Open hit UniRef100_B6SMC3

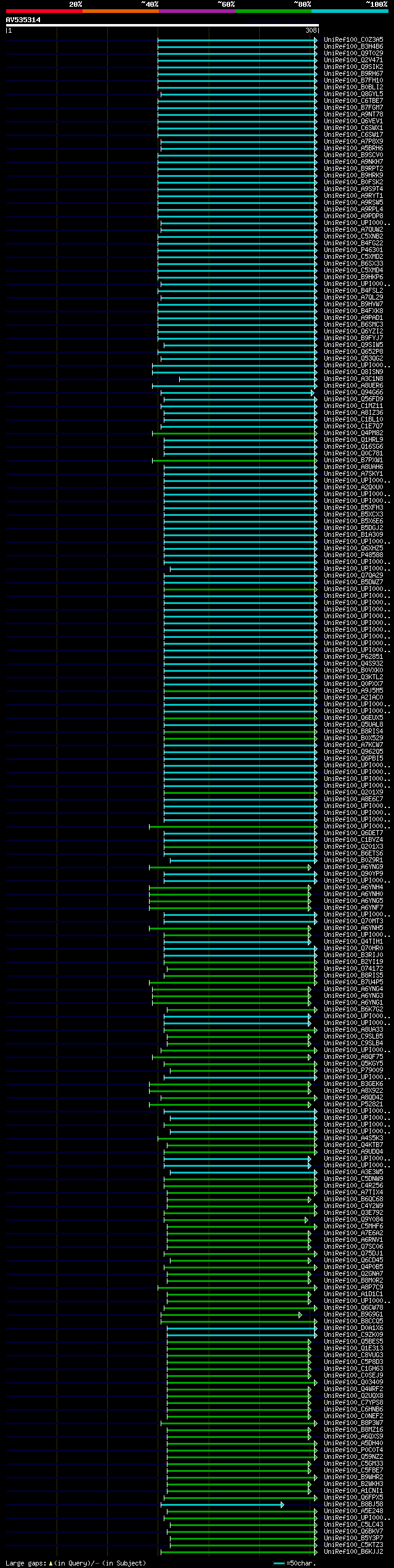coord(353,325)
